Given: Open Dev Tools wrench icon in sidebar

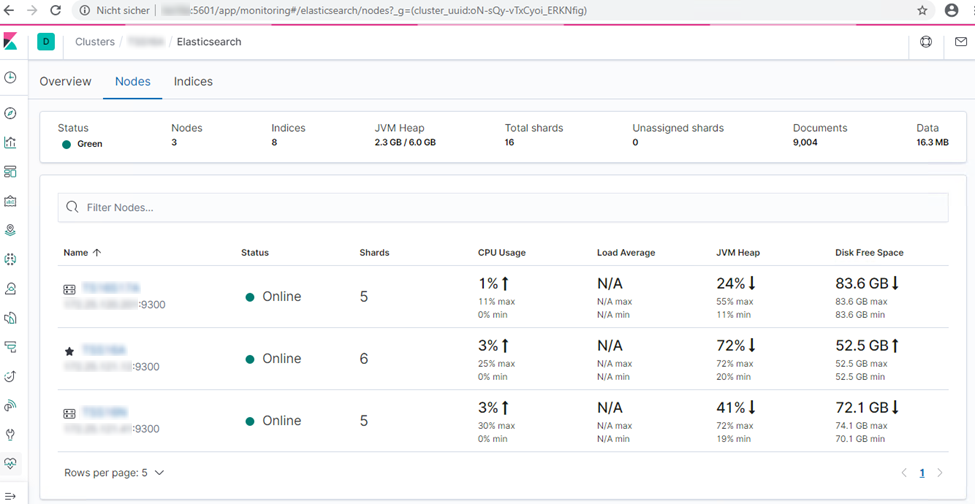Looking at the screenshot, I should coord(10,434).
